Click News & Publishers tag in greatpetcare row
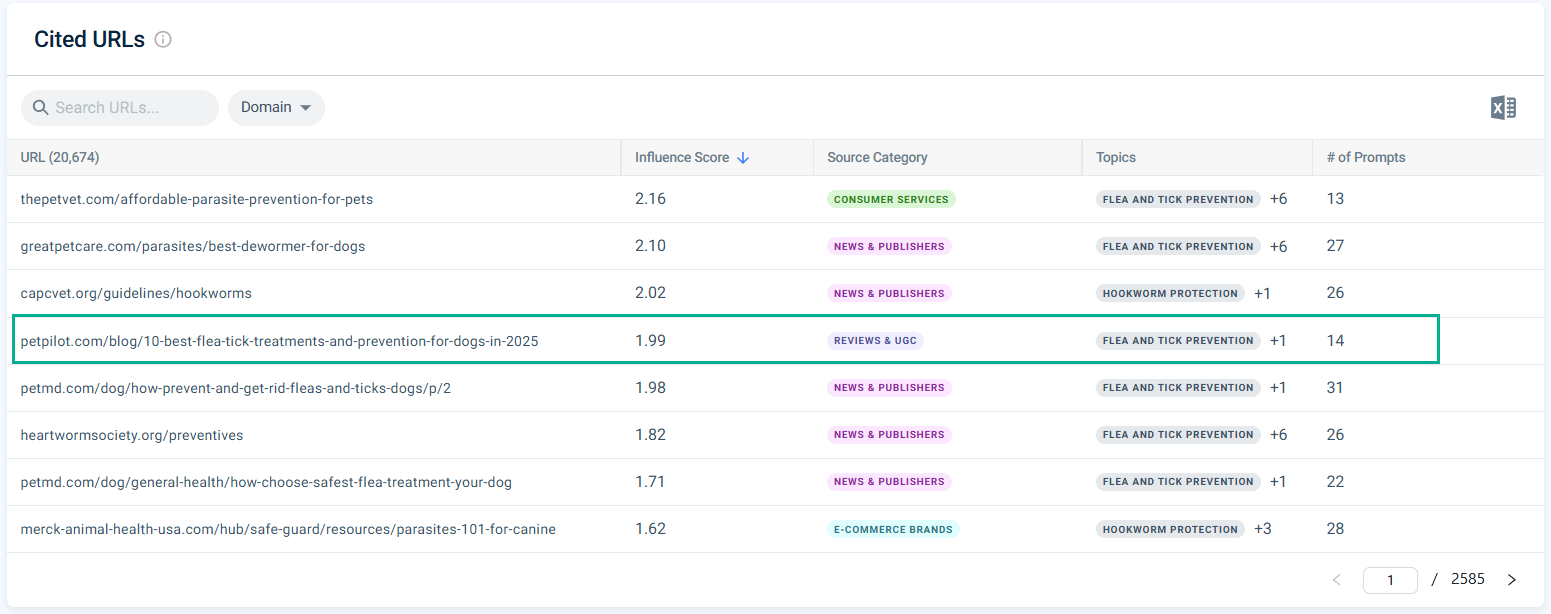 coord(889,246)
